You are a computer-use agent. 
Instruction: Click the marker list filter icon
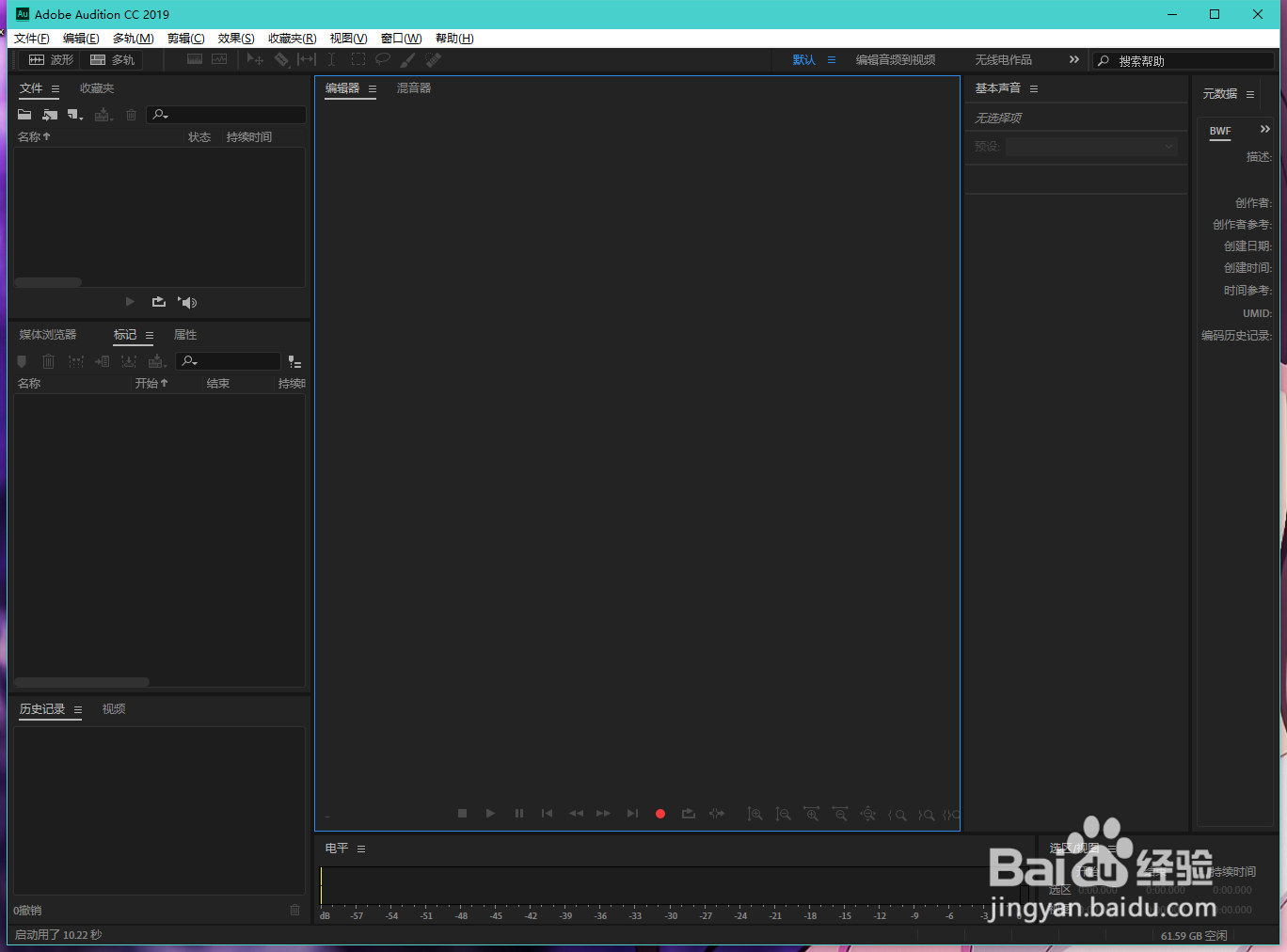294,361
